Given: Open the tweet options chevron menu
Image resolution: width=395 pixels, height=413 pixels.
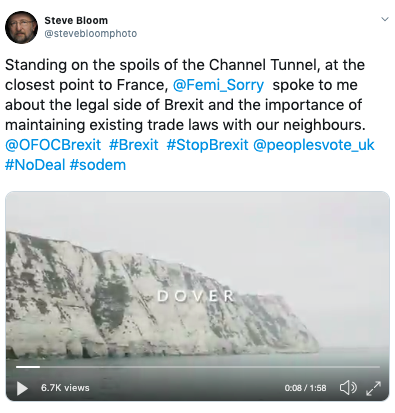Looking at the screenshot, I should click(x=385, y=19).
